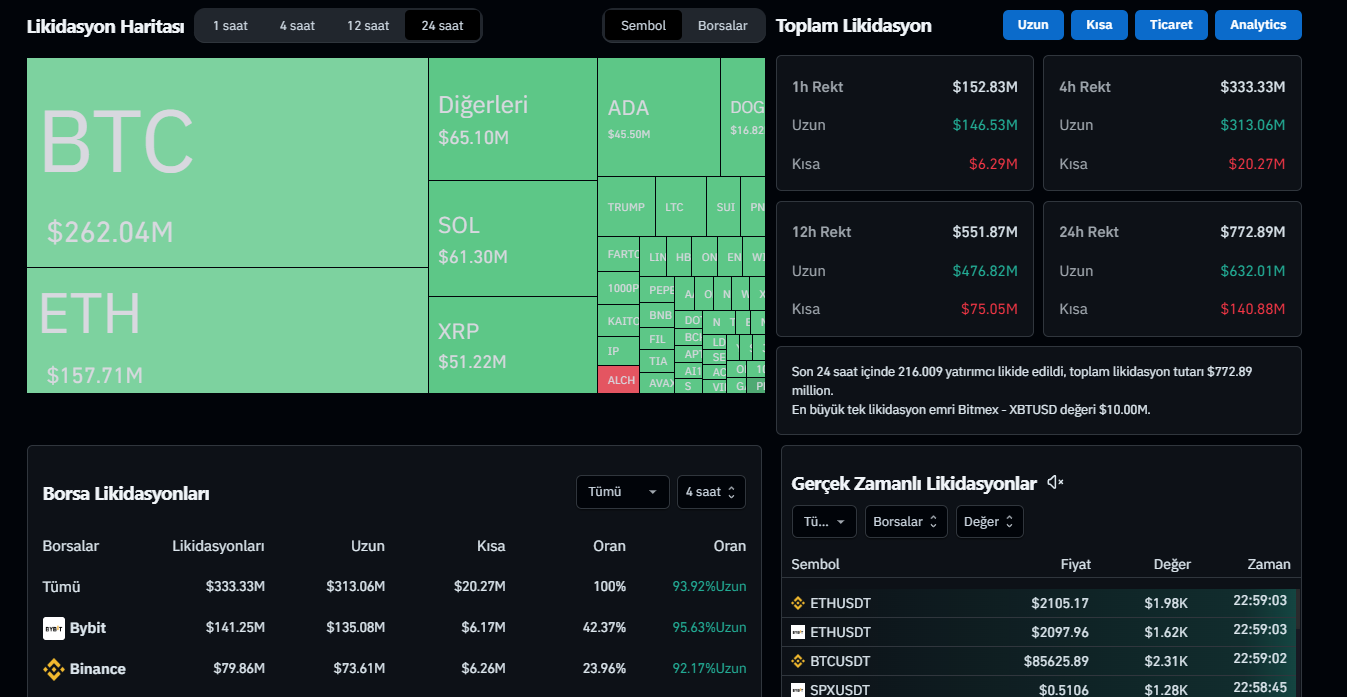Click the Binance logo in the exchange table
Image resolution: width=1347 pixels, height=697 pixels.
pyautogui.click(x=54, y=669)
